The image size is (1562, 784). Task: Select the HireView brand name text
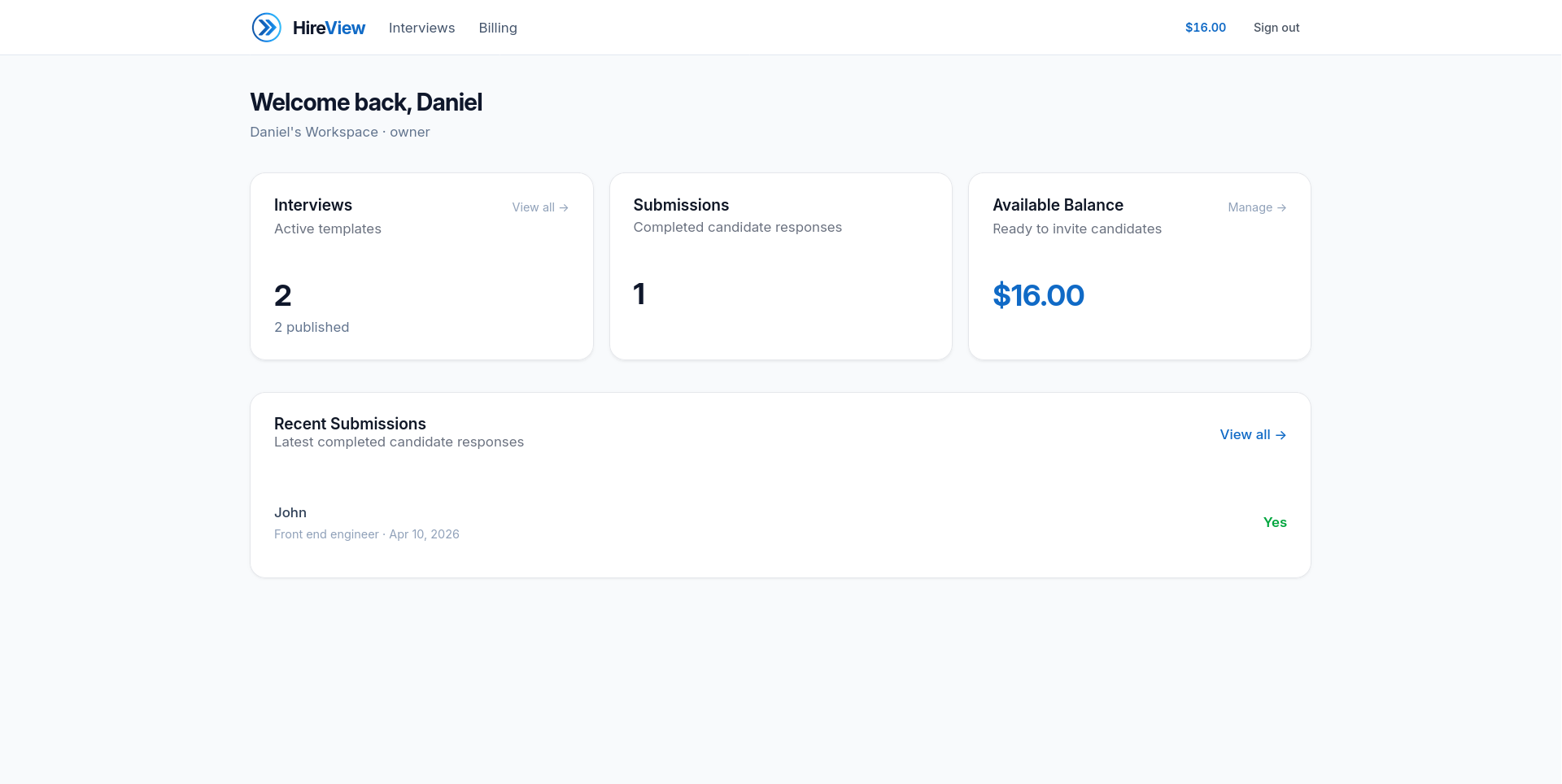tap(329, 28)
